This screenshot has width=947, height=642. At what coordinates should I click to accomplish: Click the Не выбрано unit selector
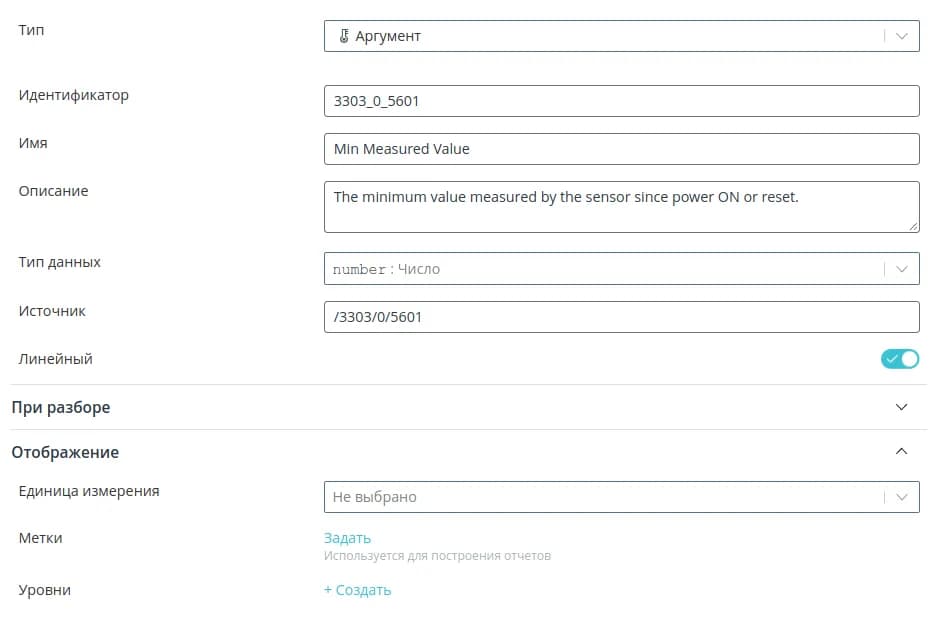[x=600, y=497]
